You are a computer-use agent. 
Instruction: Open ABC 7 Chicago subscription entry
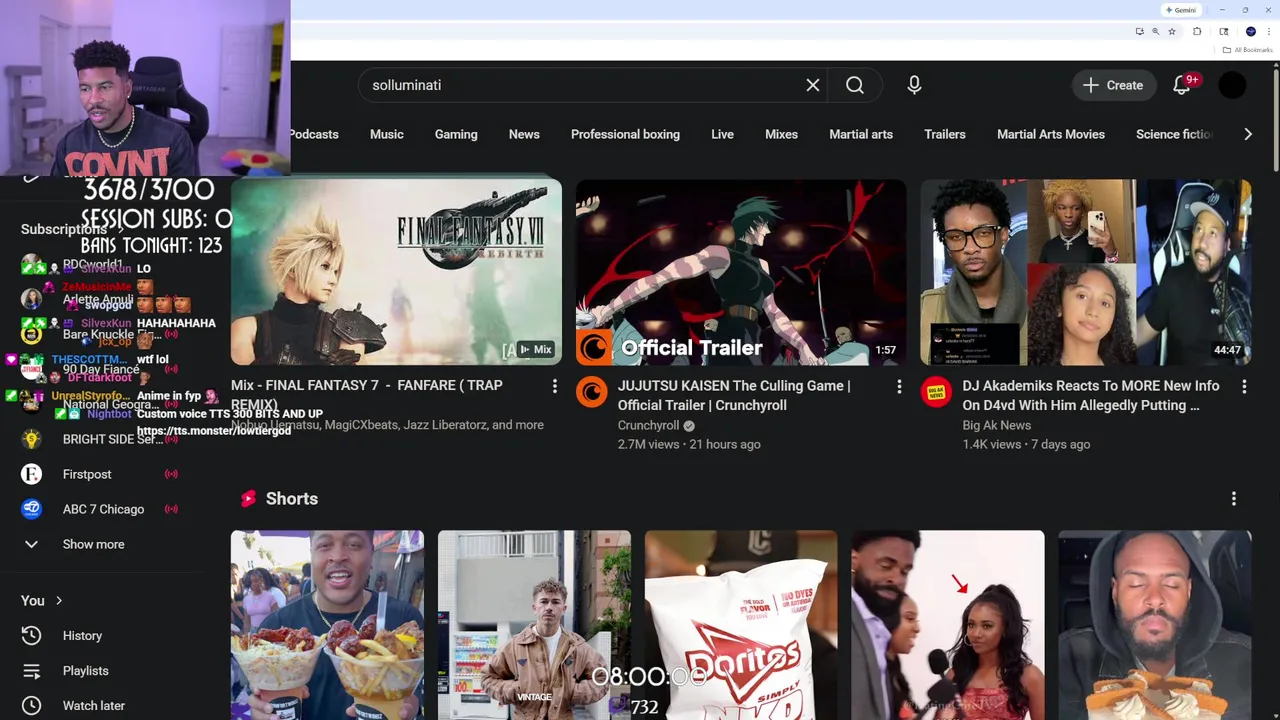tap(105, 509)
